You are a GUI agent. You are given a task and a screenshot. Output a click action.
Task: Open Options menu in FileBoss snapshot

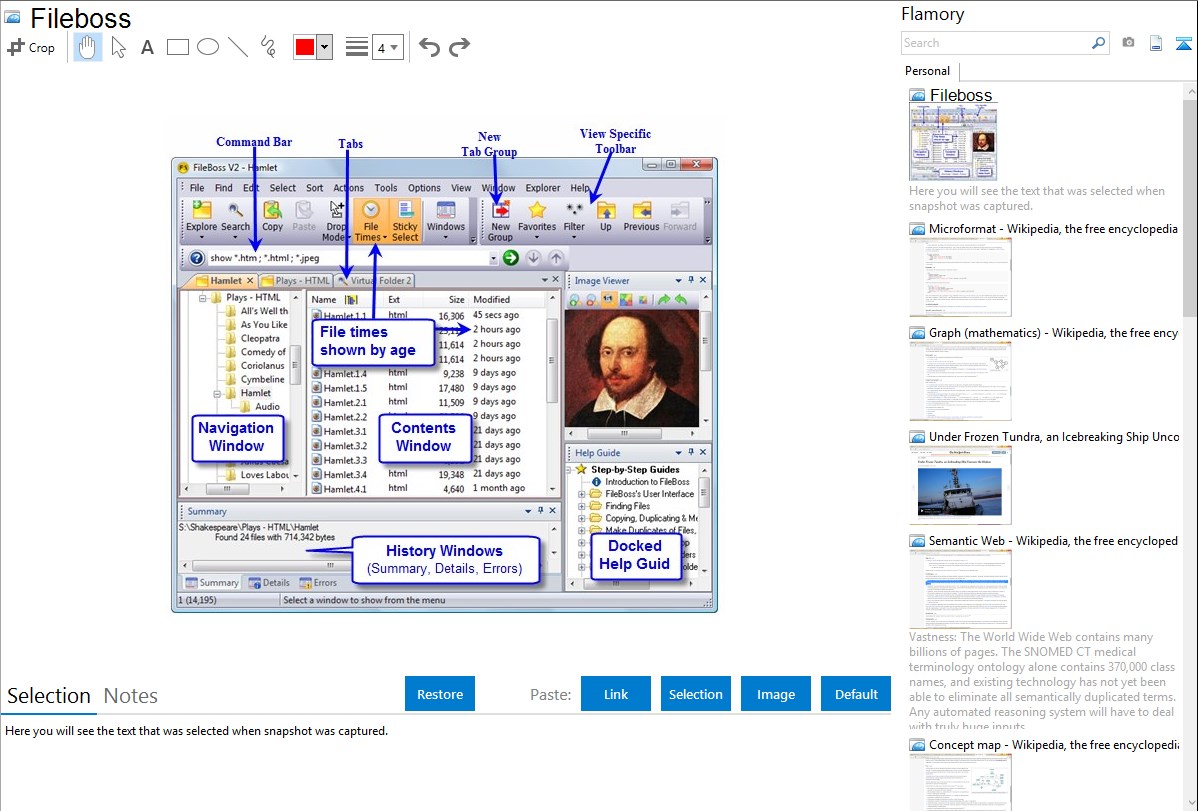coord(424,187)
